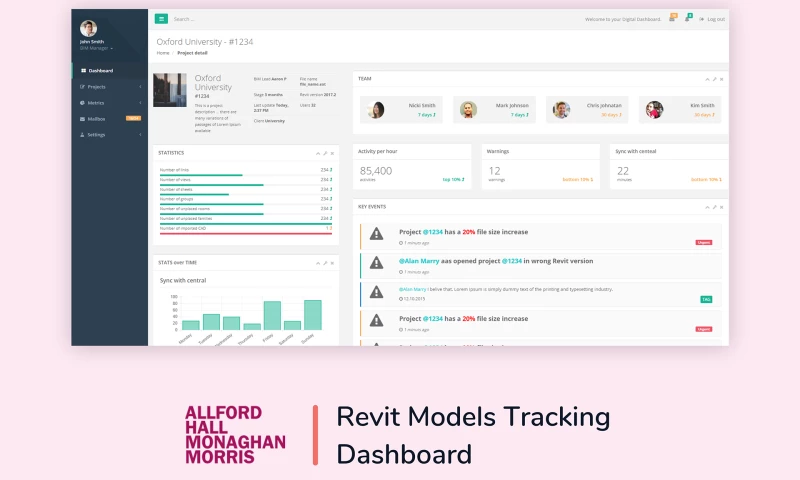Open Metrics in the sidebar
Viewport: 800px width, 480px height.
[x=110, y=103]
